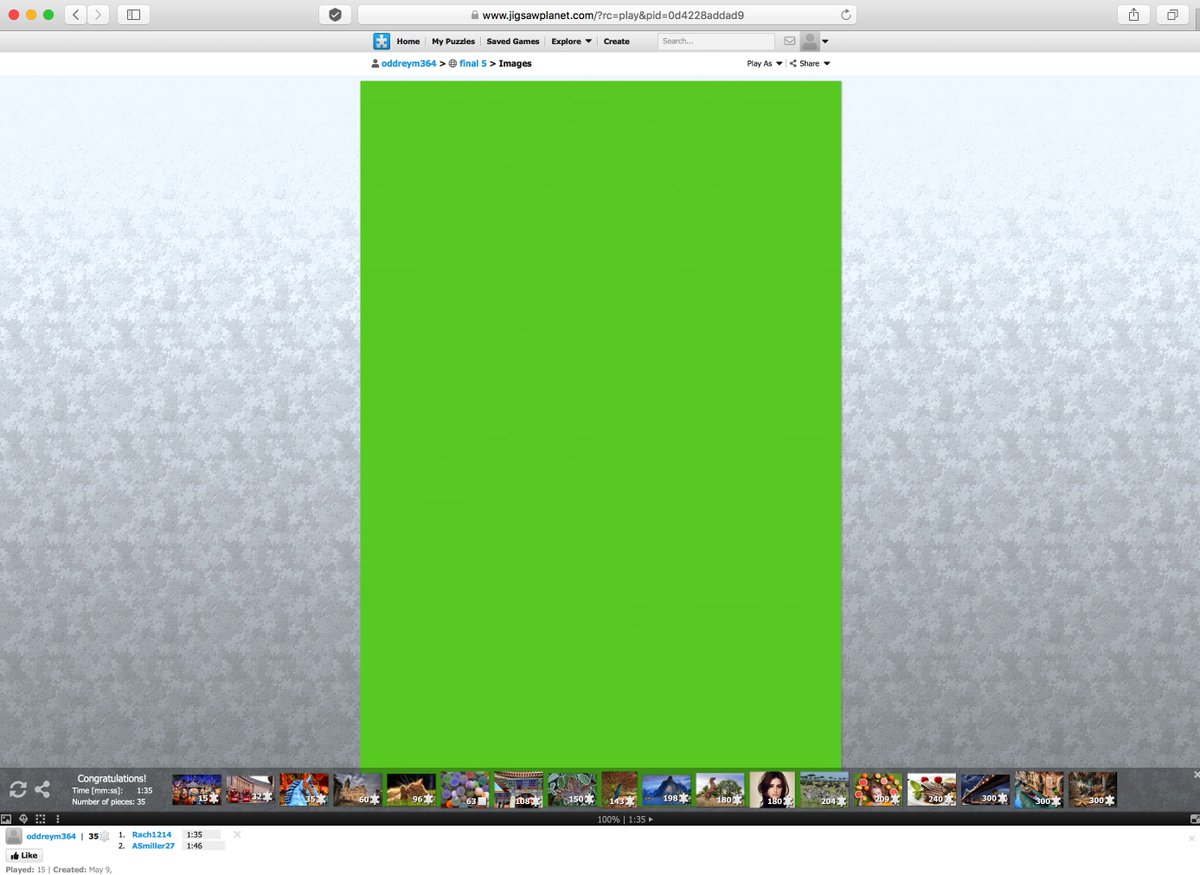
Task: Toggle the ghost image icon
Action: click(23, 819)
